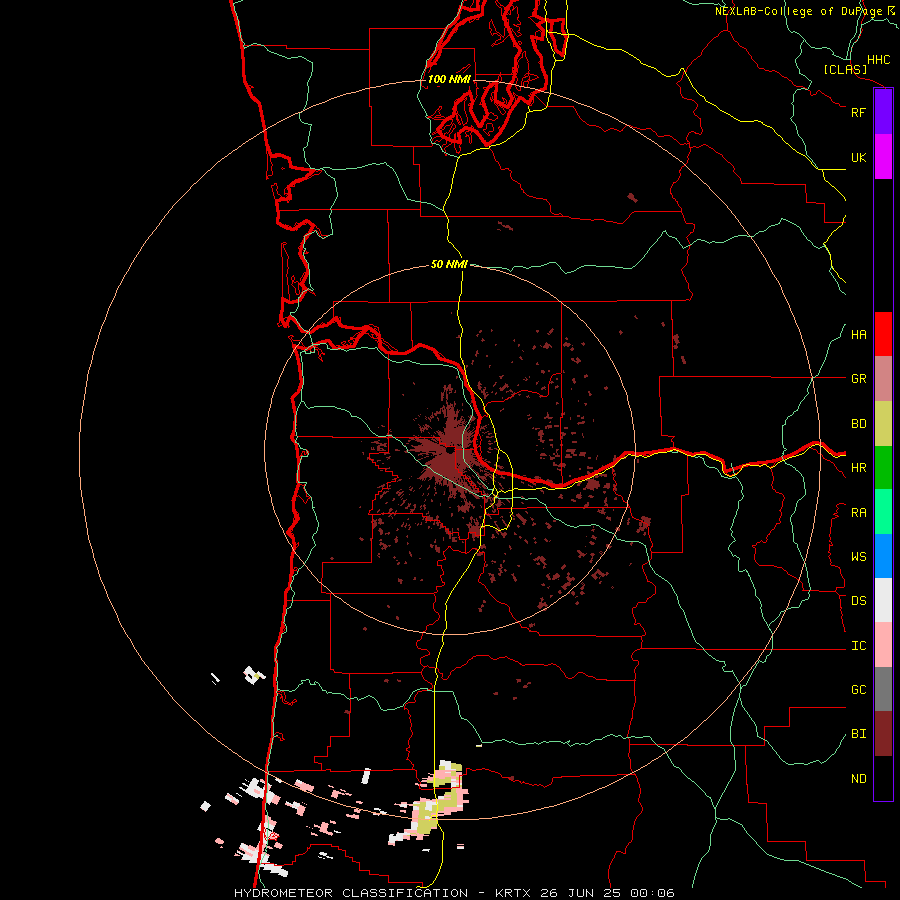Click the NEXLAB-College of DuPage text
The width and height of the screenshot is (900, 900).
coord(798,11)
